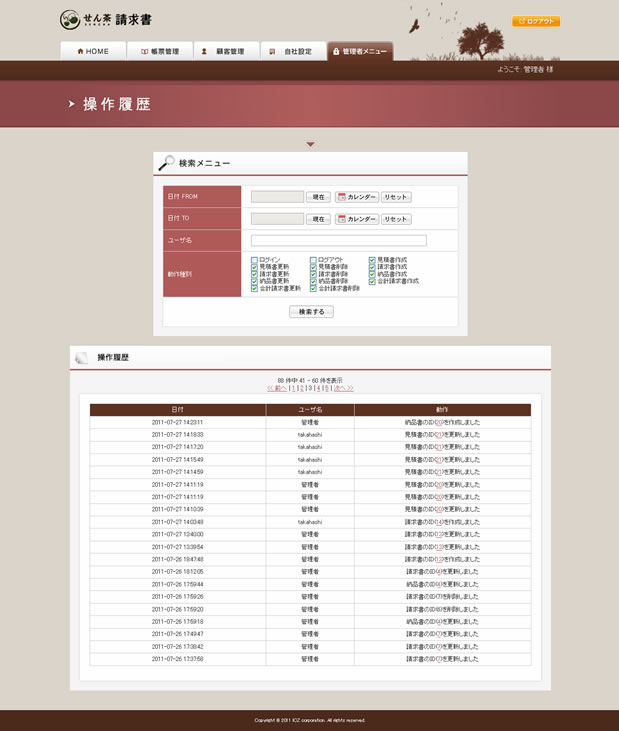Viewport: 619px width, 731px height.
Task: Uncheck the 合計請求書更新 checkbox
Action: click(254, 289)
